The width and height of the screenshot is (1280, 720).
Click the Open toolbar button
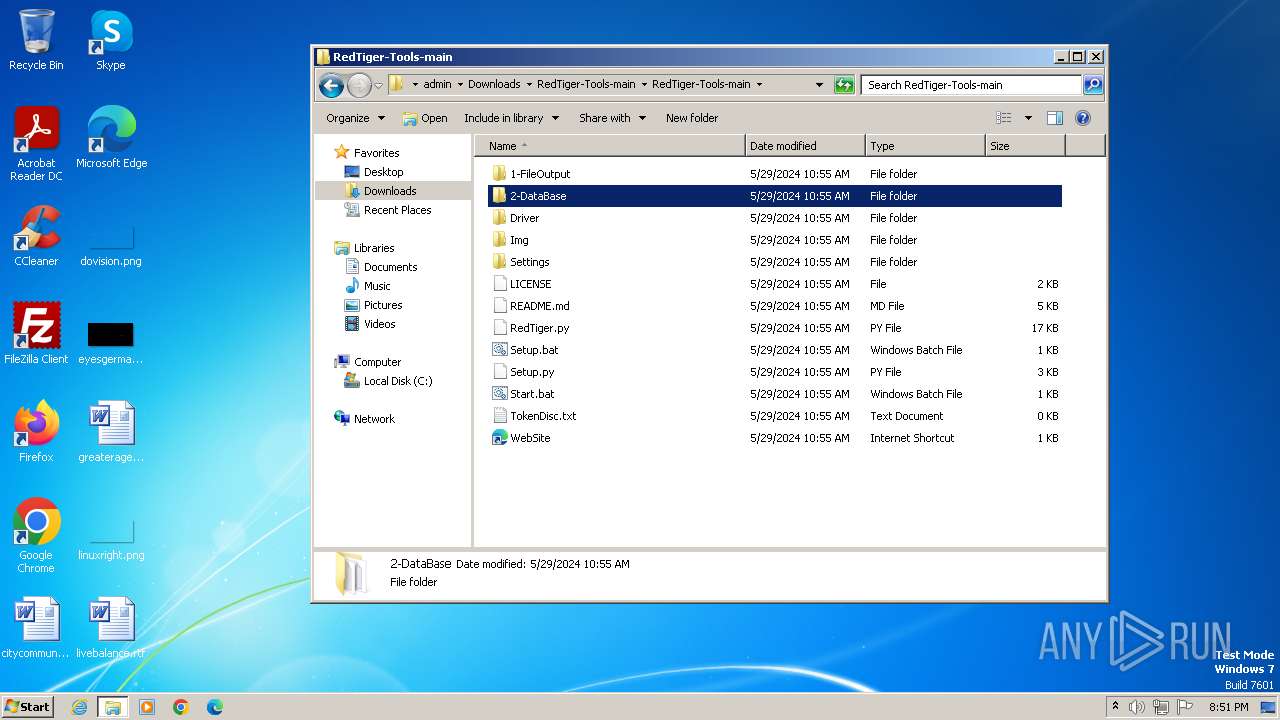tap(425, 118)
